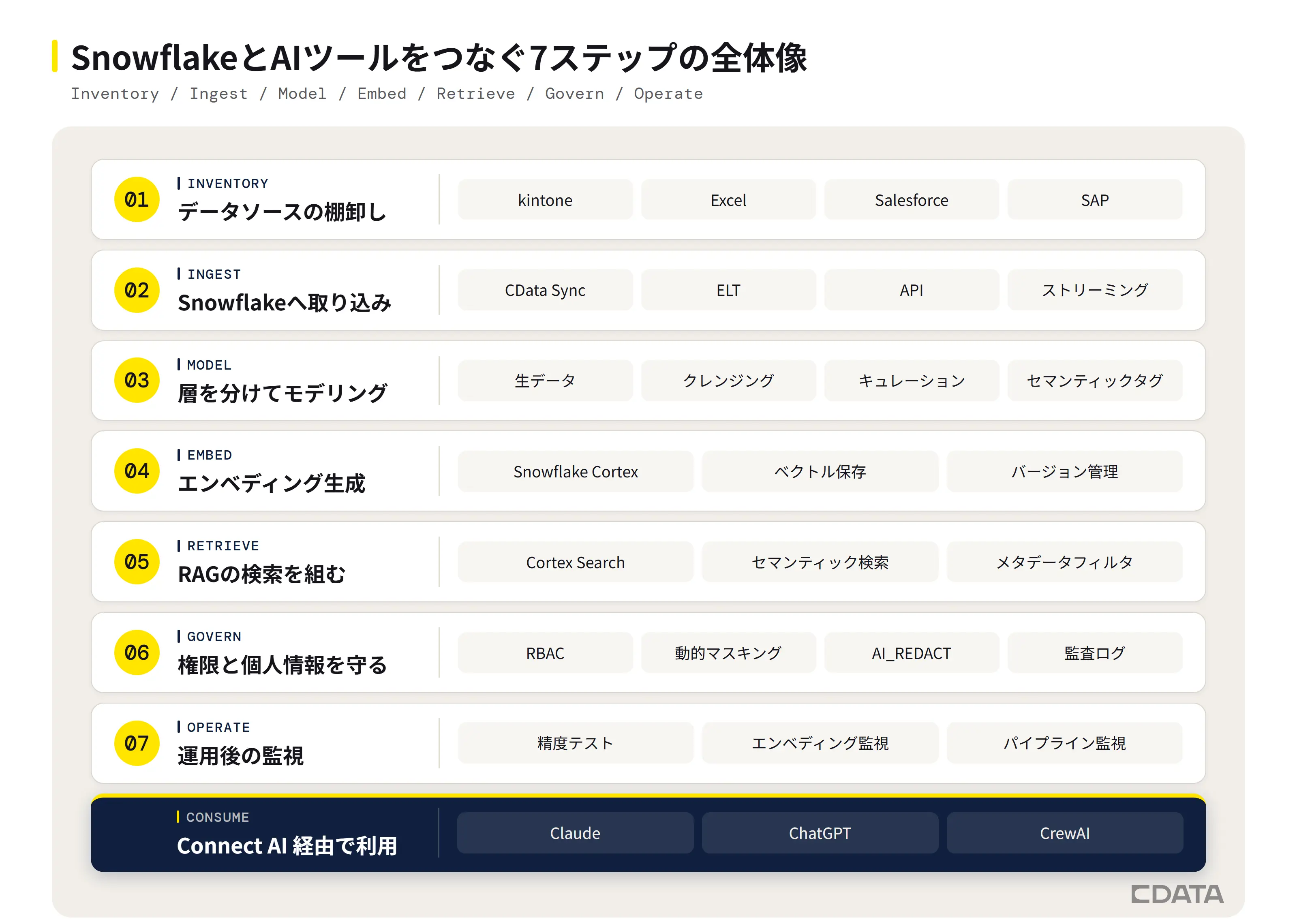Click the 運用後の監視 heading
This screenshot has width=1297, height=924.
[x=241, y=755]
